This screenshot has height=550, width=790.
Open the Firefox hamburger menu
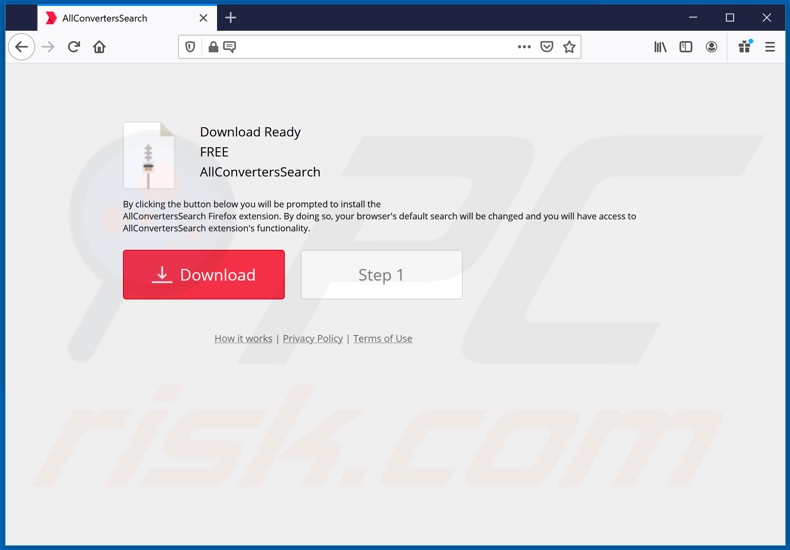coord(770,47)
